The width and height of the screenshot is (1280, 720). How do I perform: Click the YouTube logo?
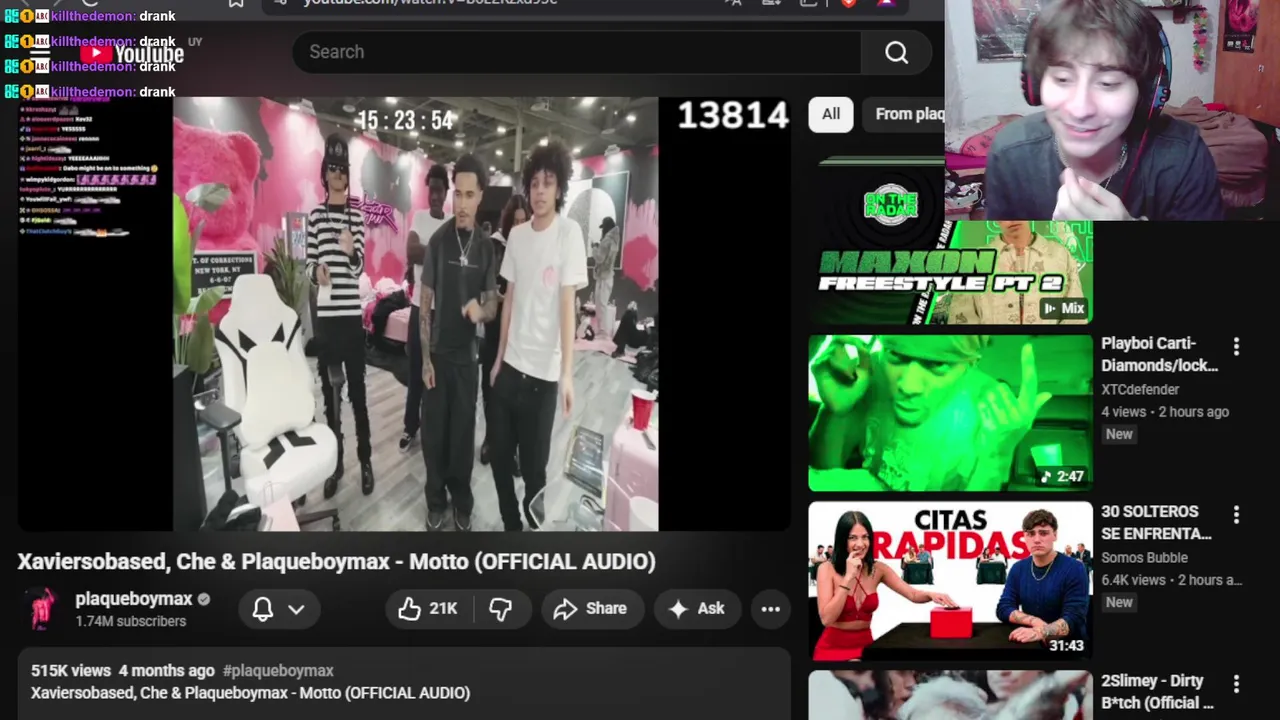[131, 53]
